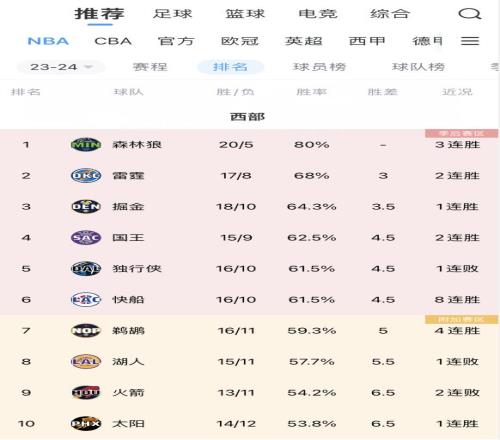
Task: Click the 64.3% win rate cell
Action: 312,207
